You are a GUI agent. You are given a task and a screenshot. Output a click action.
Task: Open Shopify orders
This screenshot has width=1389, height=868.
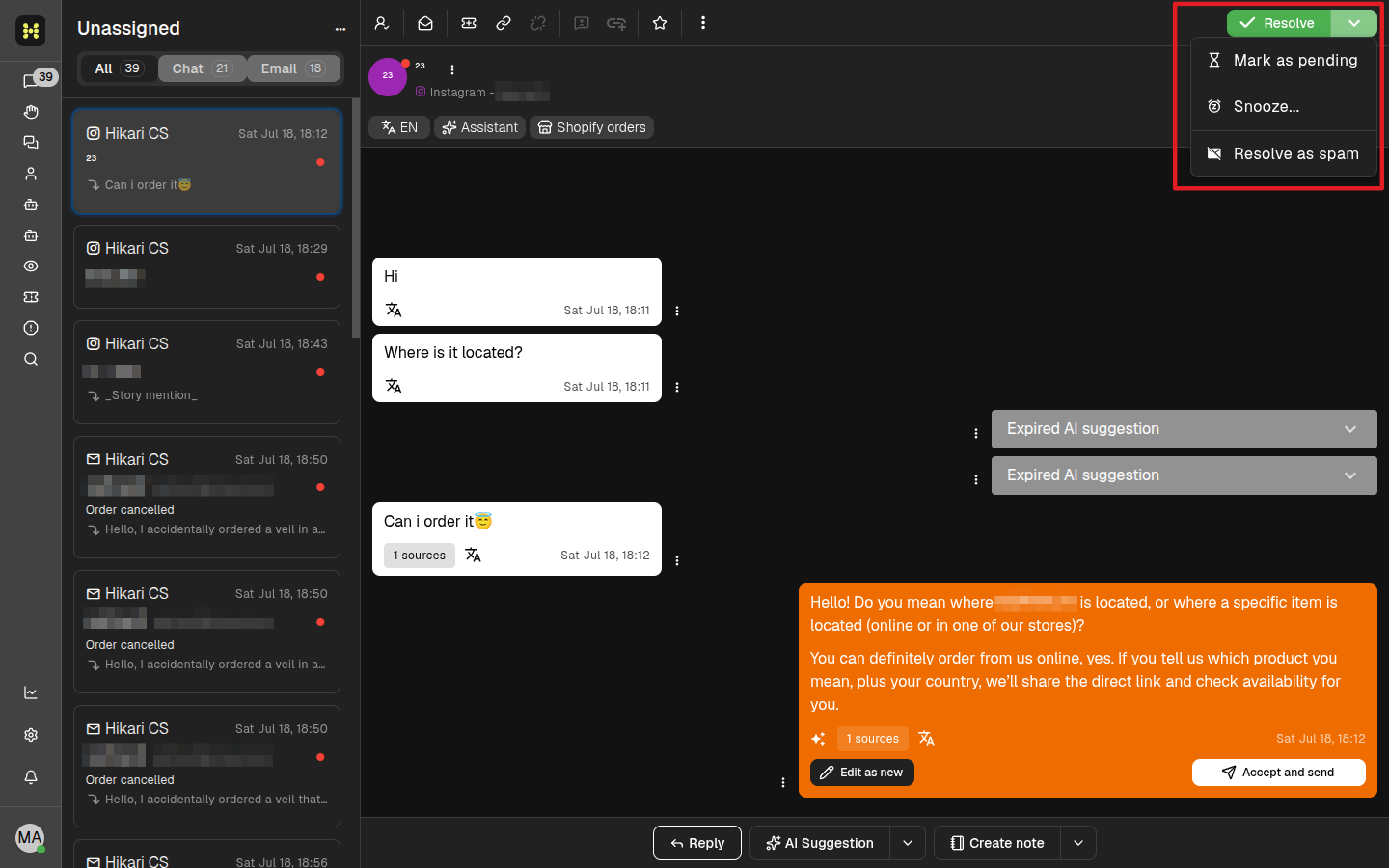(x=591, y=127)
